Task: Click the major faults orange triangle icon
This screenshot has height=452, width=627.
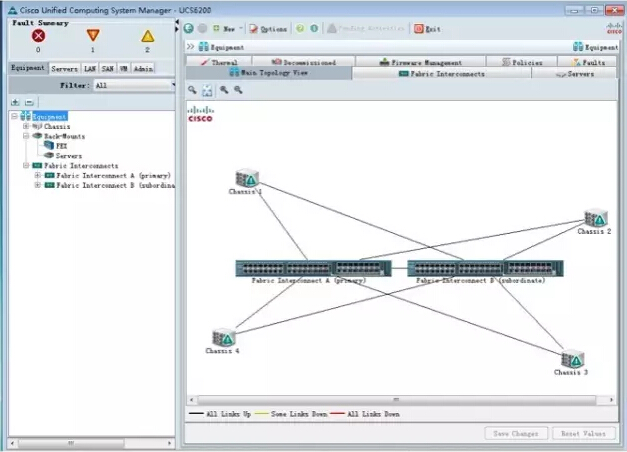Action: [93, 36]
